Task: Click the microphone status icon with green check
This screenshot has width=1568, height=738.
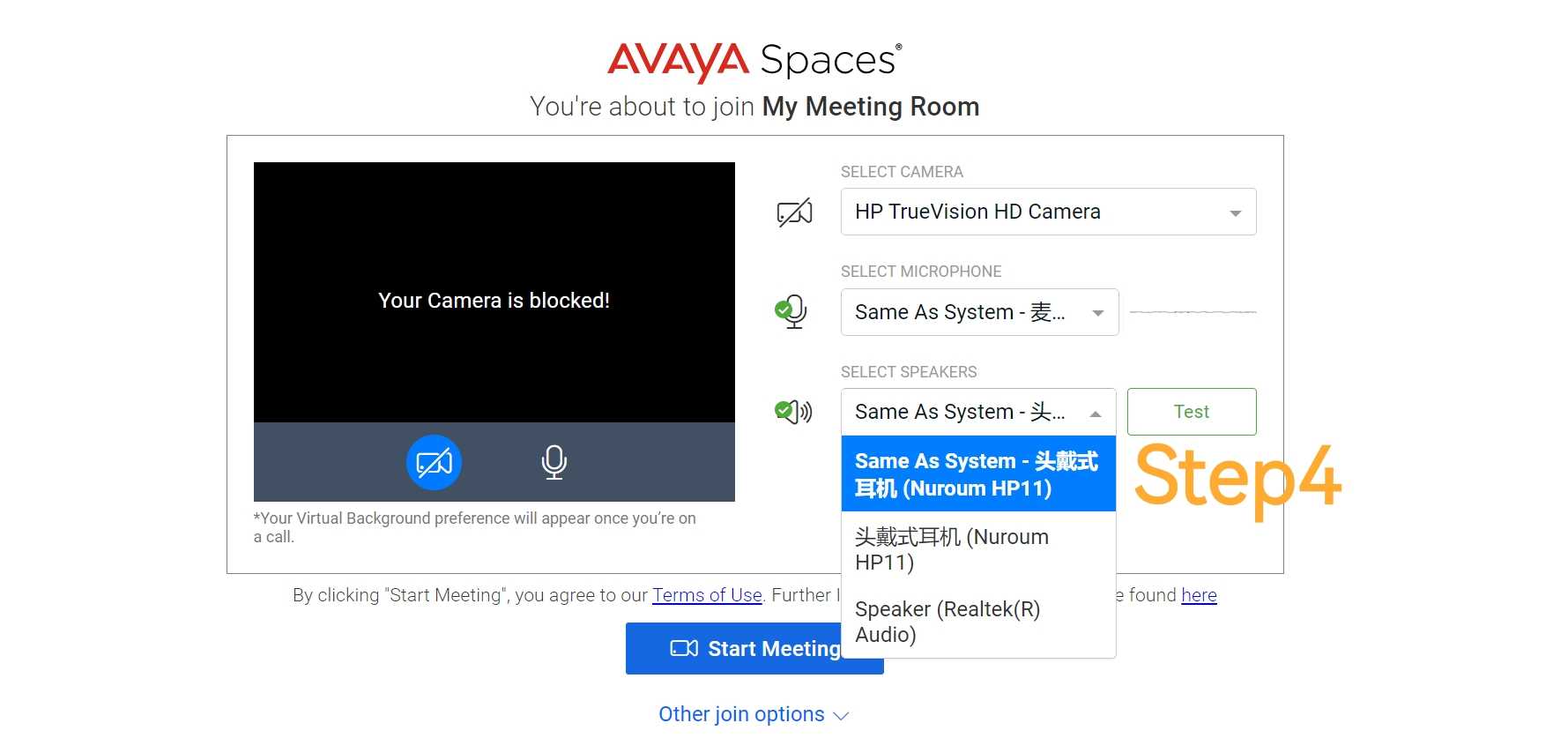Action: pos(791,312)
